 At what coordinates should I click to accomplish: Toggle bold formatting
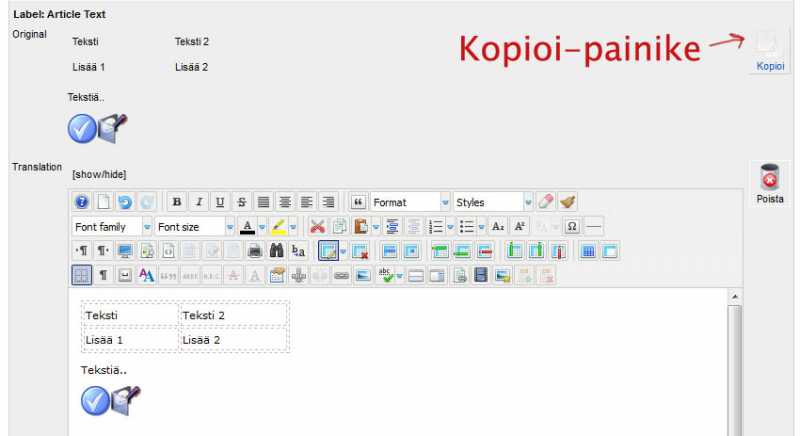tap(177, 202)
